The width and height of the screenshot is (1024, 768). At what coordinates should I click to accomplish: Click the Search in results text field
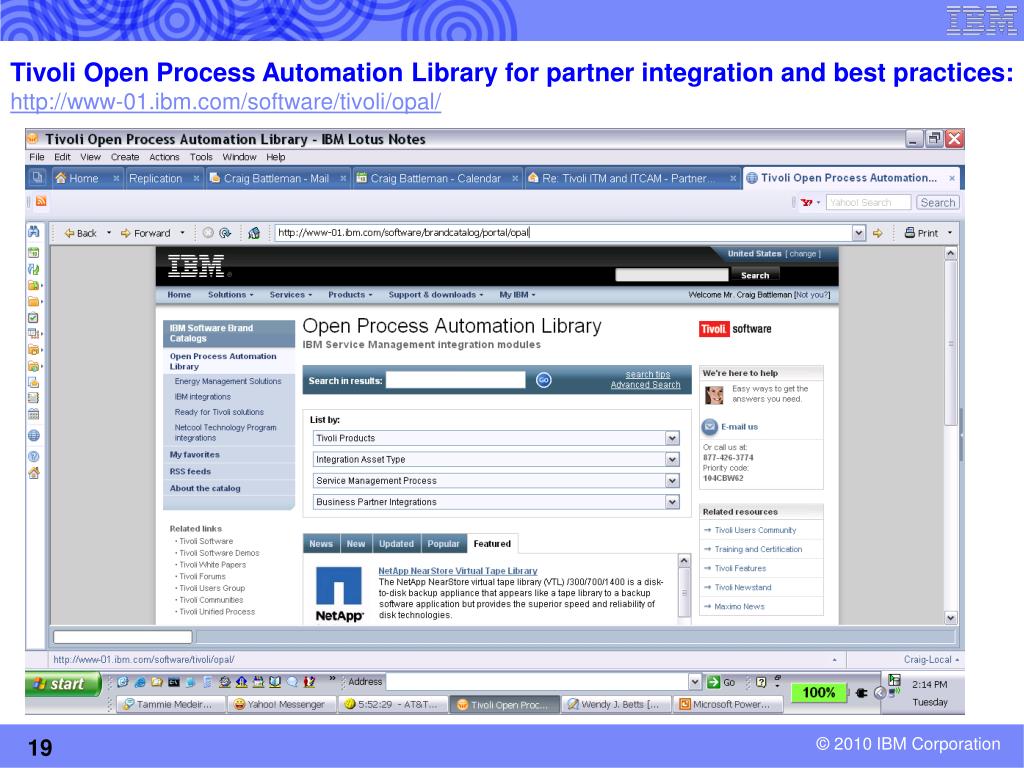tap(456, 380)
